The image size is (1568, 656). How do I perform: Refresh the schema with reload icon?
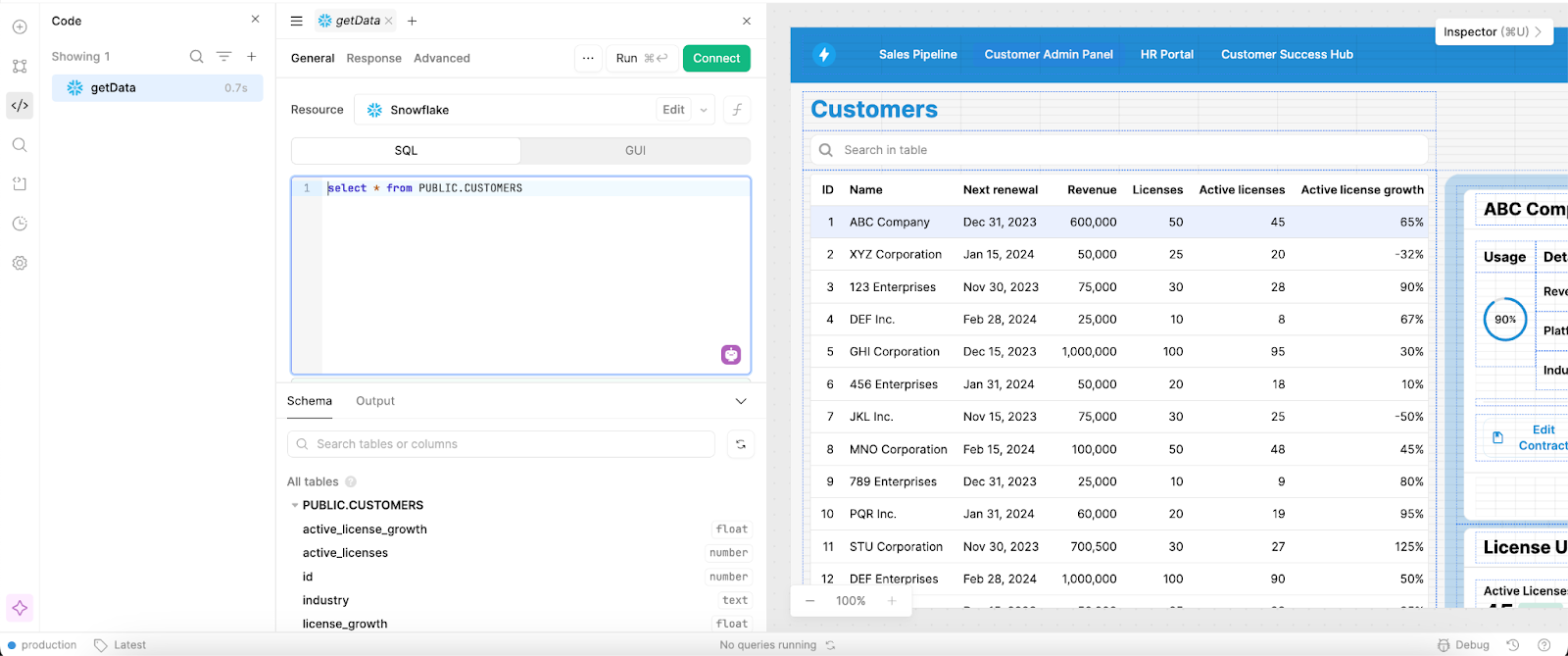pos(741,444)
